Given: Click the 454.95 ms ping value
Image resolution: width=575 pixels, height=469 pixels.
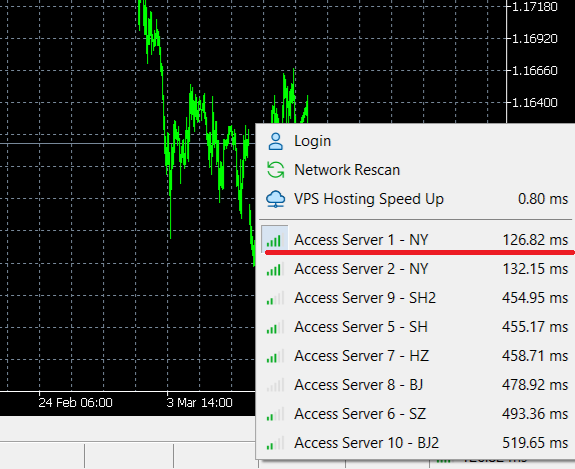Looking at the screenshot, I should coord(535,298).
